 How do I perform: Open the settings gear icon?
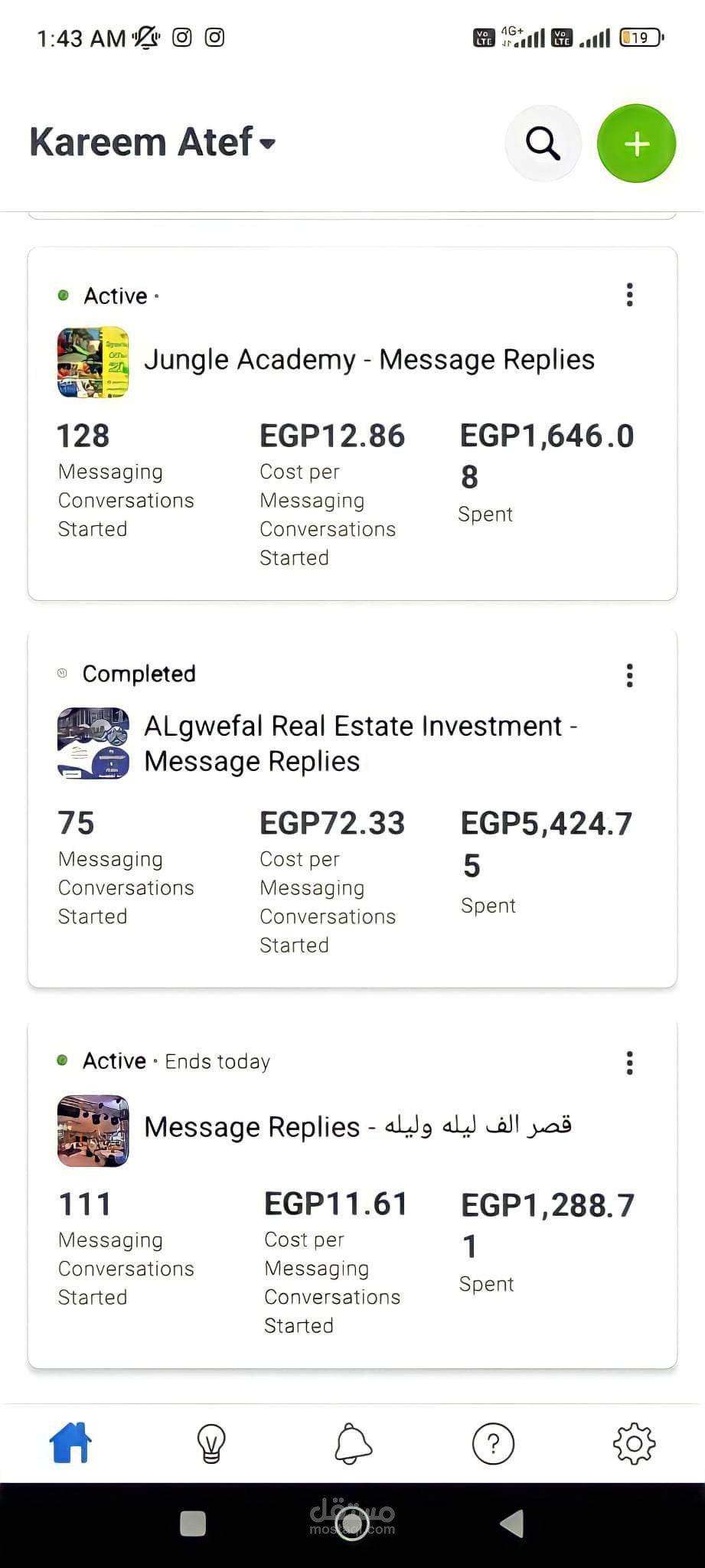click(635, 1444)
